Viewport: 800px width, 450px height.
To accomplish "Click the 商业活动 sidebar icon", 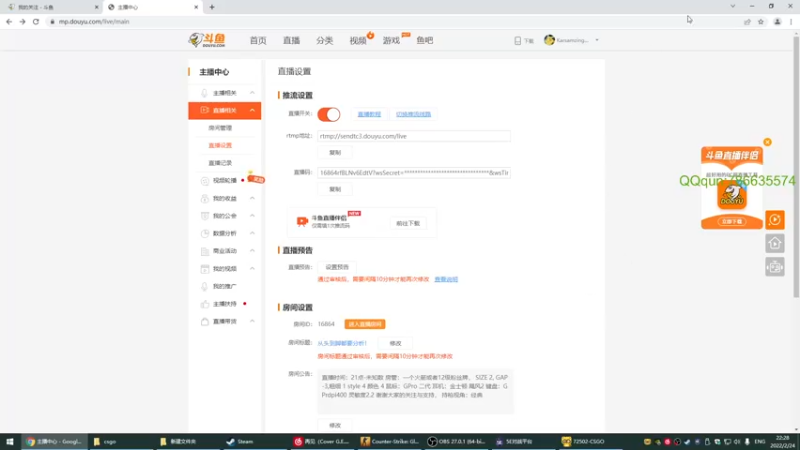I will [205, 251].
